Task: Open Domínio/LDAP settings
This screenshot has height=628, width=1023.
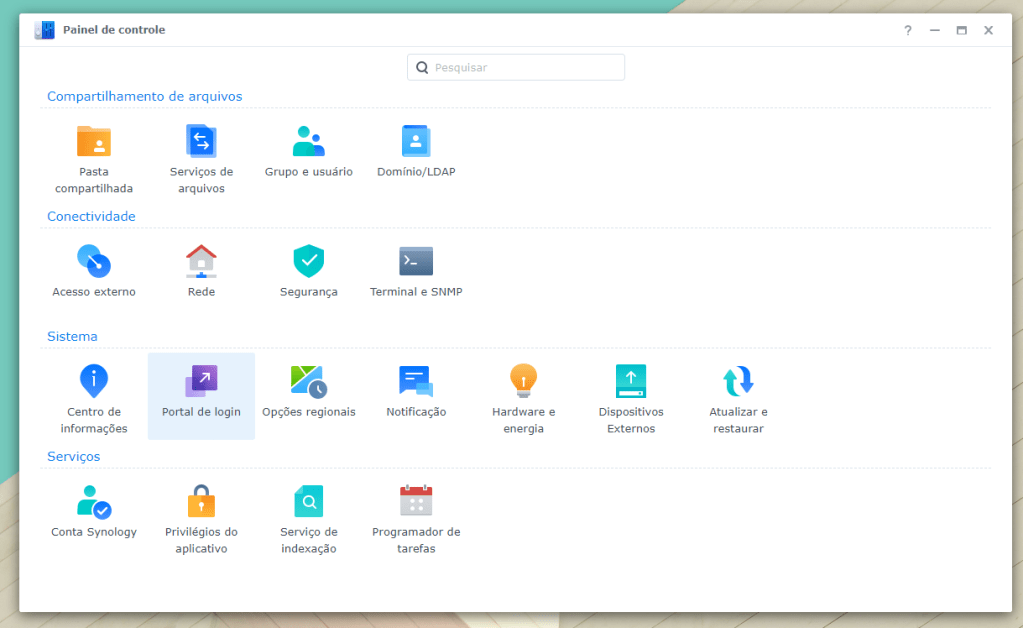Action: pos(416,143)
